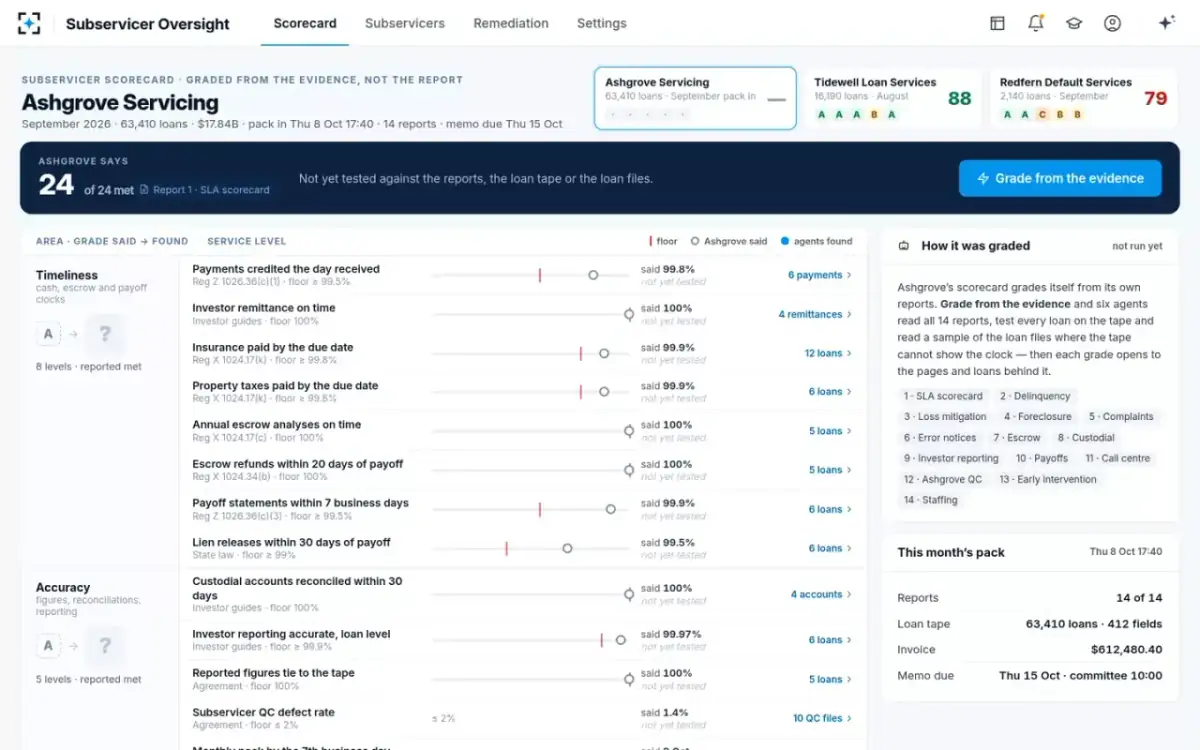Click the Annual escrow analyses on time row
Image resolution: width=1200 pixels, height=750 pixels.
coord(523,431)
